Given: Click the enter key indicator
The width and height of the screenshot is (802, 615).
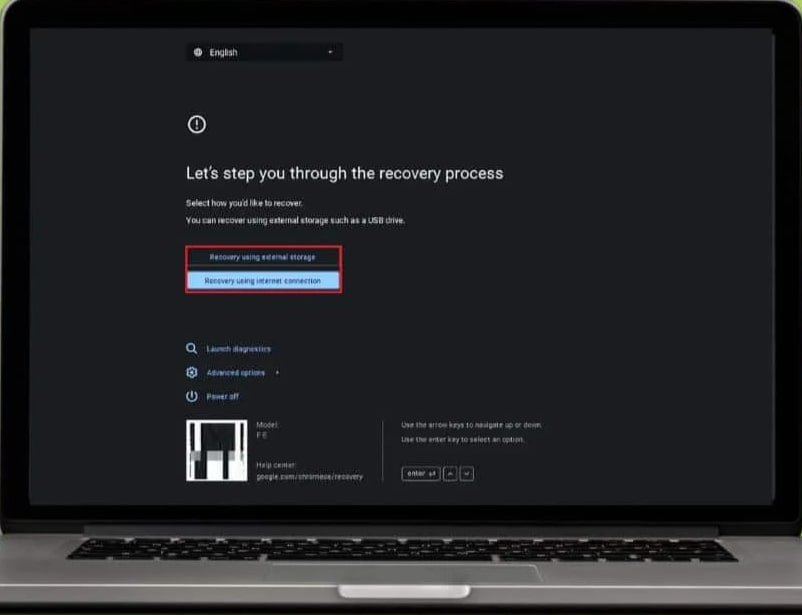Looking at the screenshot, I should [421, 474].
